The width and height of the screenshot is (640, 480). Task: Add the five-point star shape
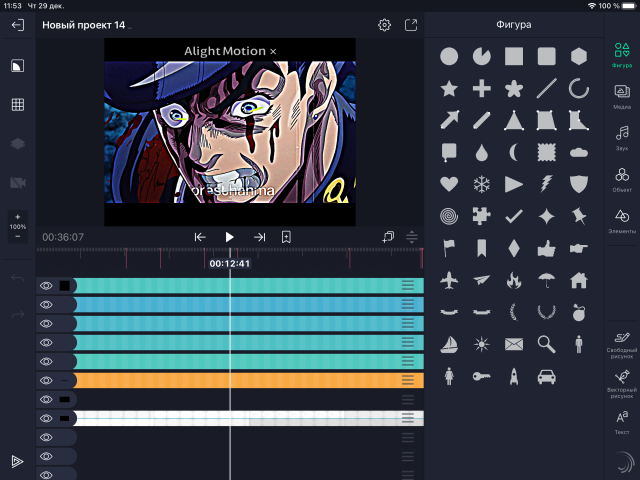(x=449, y=89)
